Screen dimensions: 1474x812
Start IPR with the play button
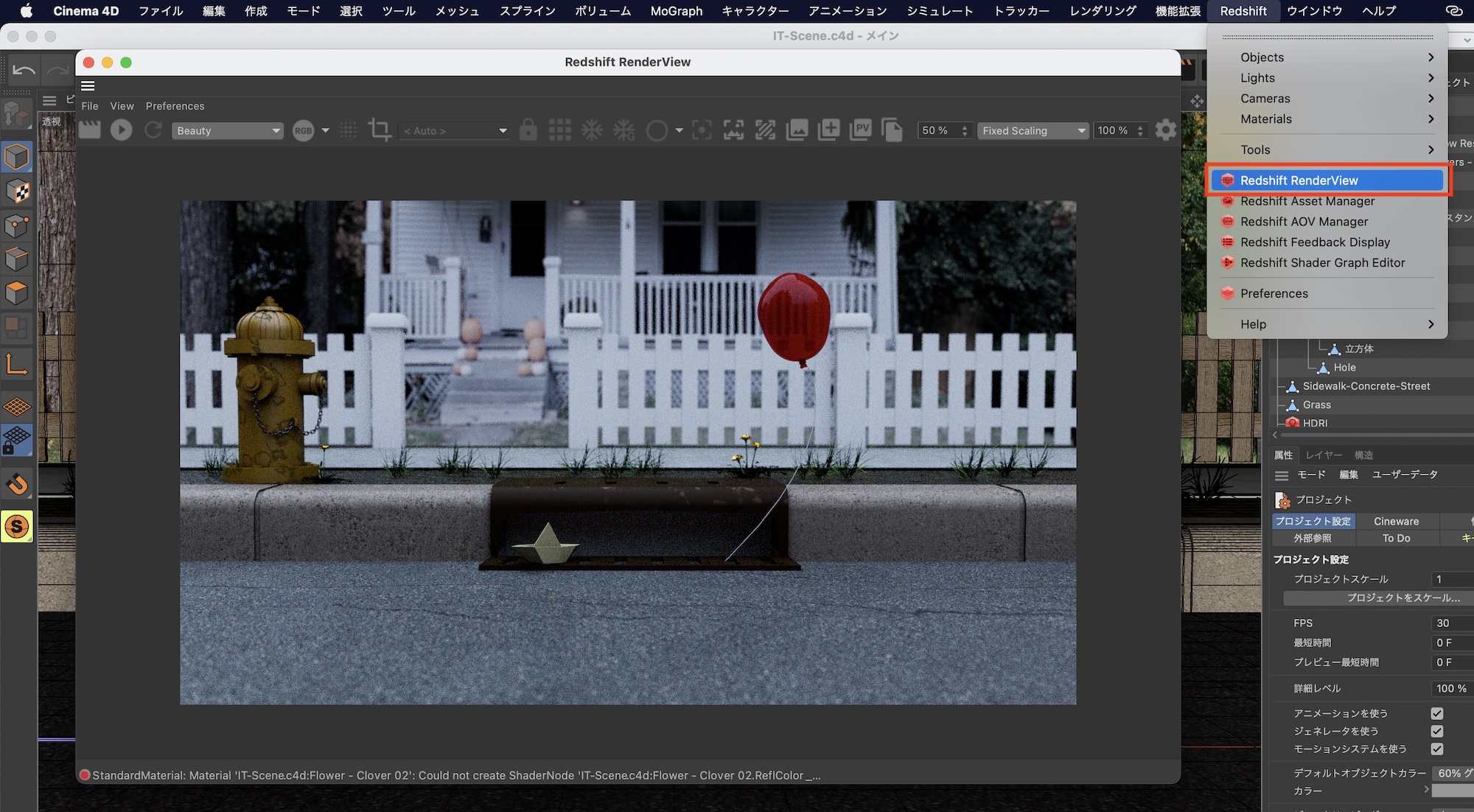(121, 130)
